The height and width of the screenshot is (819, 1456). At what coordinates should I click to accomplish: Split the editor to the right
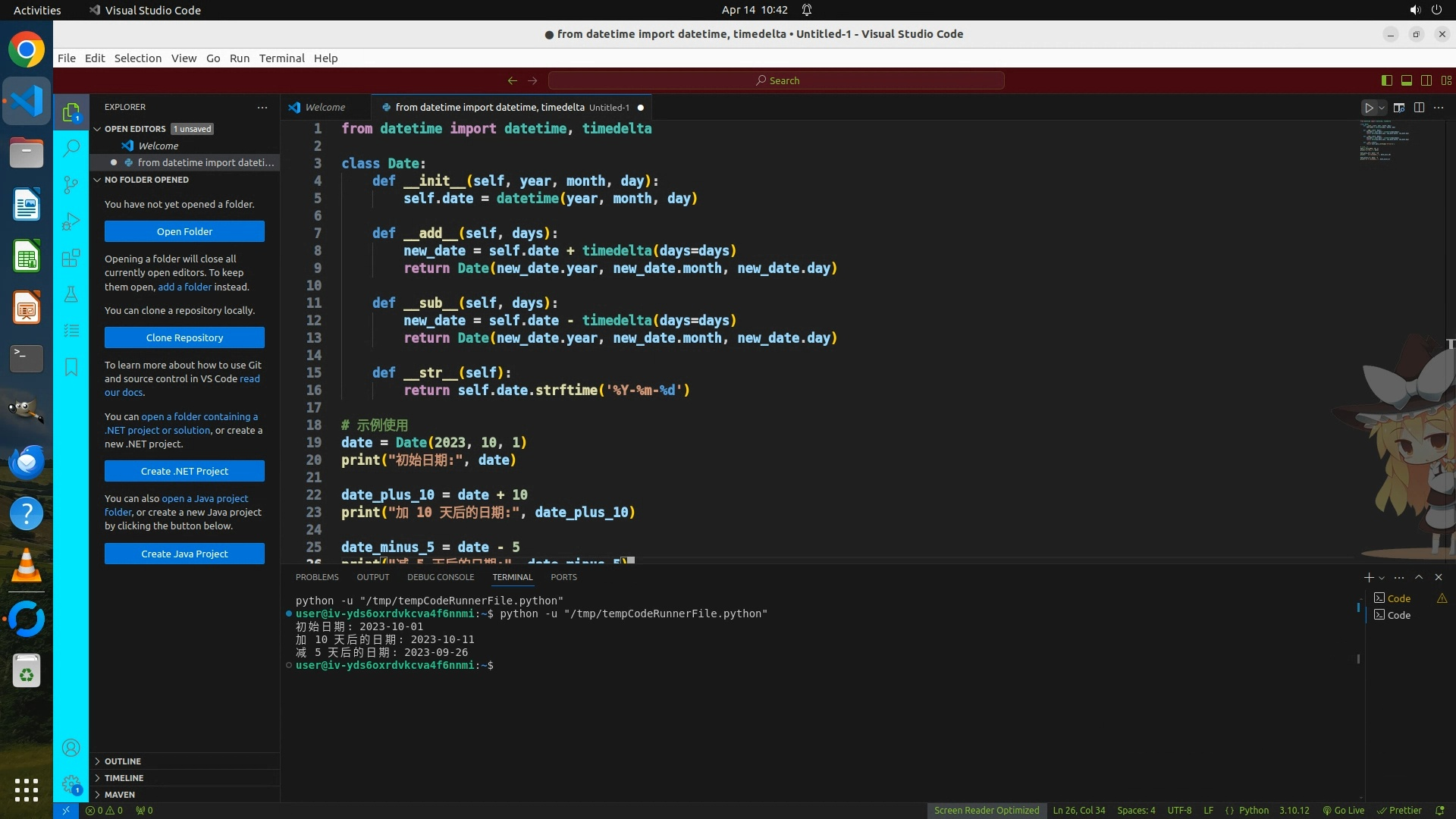click(x=1419, y=108)
